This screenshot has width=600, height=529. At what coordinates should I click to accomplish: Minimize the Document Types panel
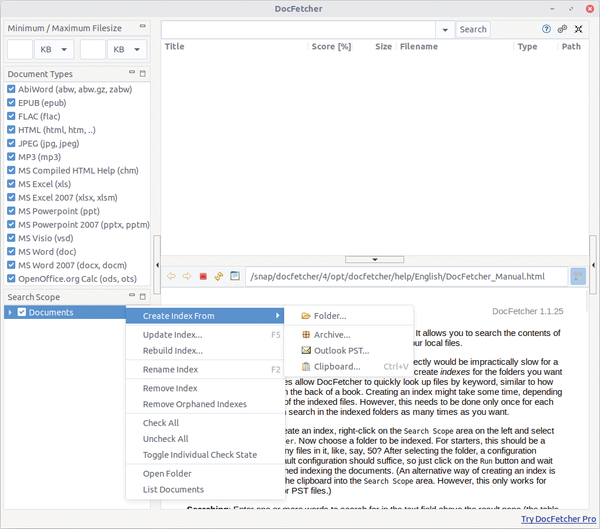132,72
